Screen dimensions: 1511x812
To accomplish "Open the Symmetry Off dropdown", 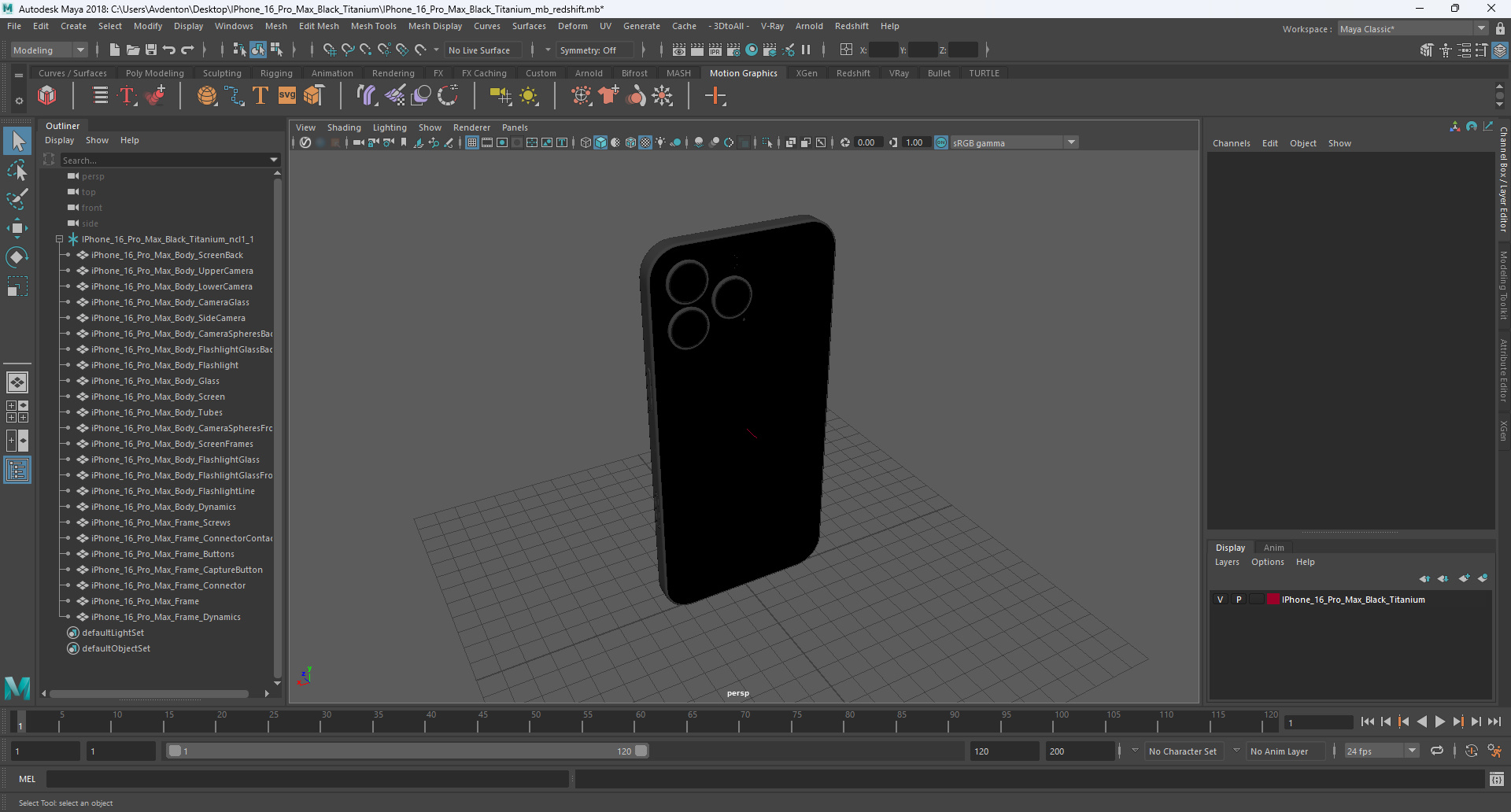I will 595,50.
